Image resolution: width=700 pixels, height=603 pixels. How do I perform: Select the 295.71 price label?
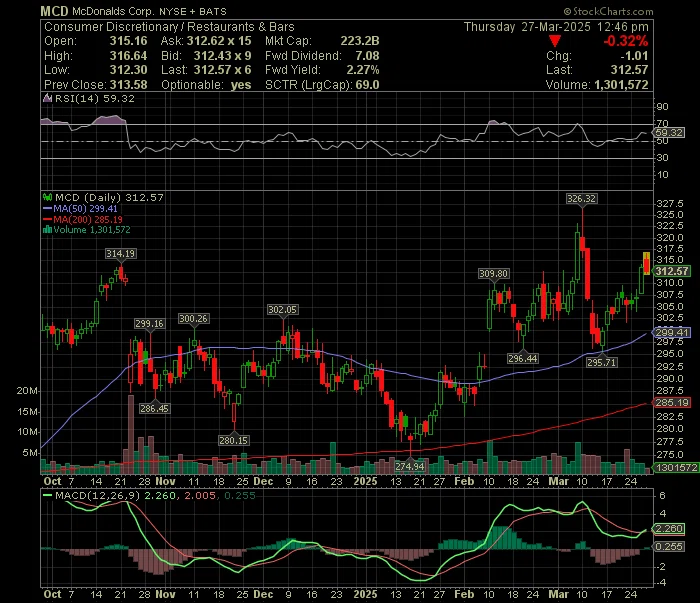click(x=602, y=362)
